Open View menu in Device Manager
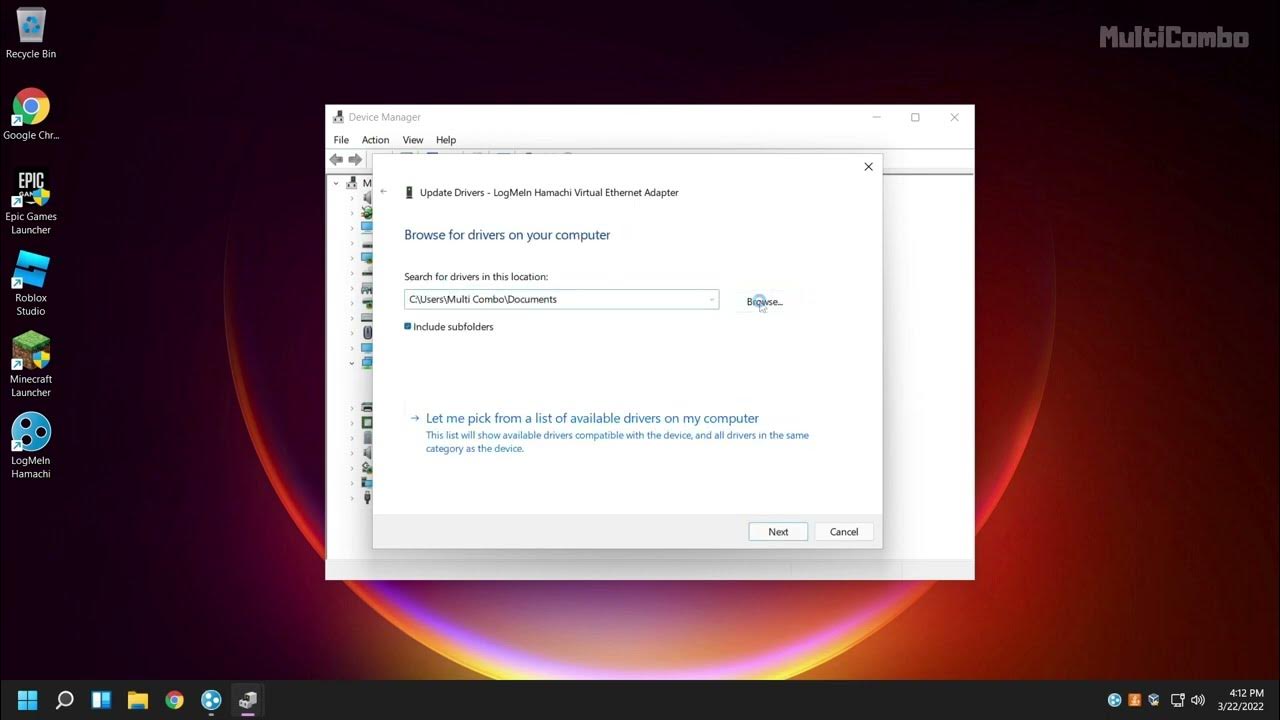The width and height of the screenshot is (1280, 720). pyautogui.click(x=413, y=140)
